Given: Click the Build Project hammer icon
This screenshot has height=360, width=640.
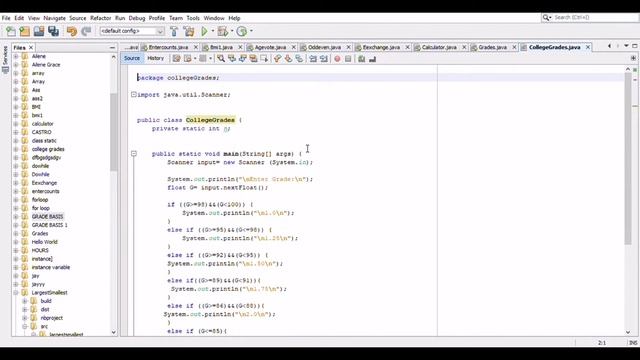Looking at the screenshot, I should (174, 31).
